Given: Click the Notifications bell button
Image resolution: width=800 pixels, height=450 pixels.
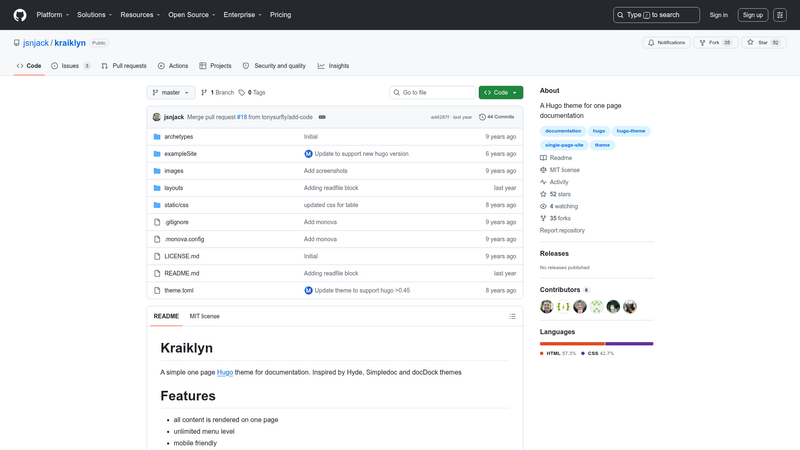Looking at the screenshot, I should click(666, 43).
